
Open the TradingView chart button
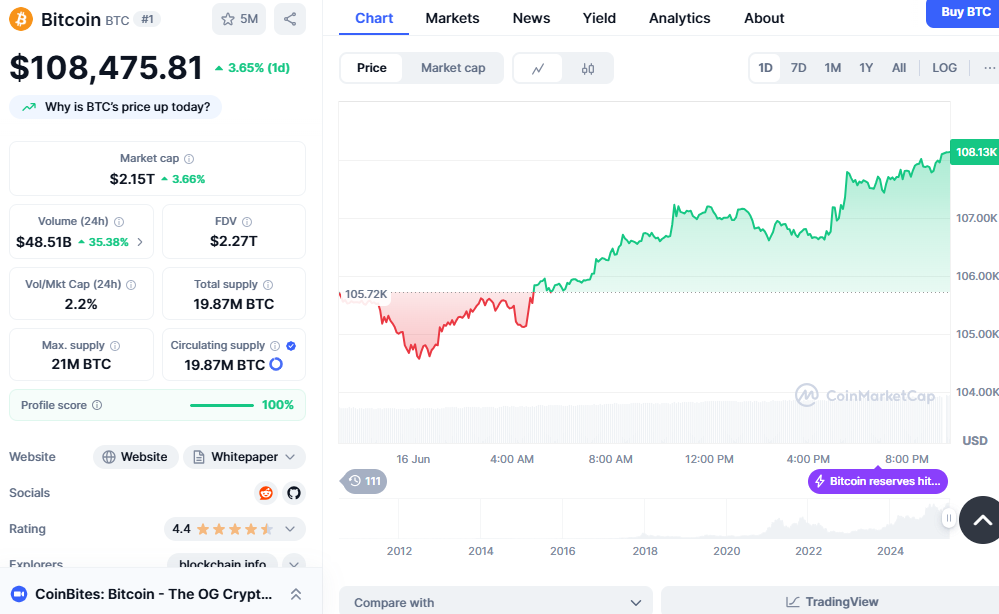(831, 602)
